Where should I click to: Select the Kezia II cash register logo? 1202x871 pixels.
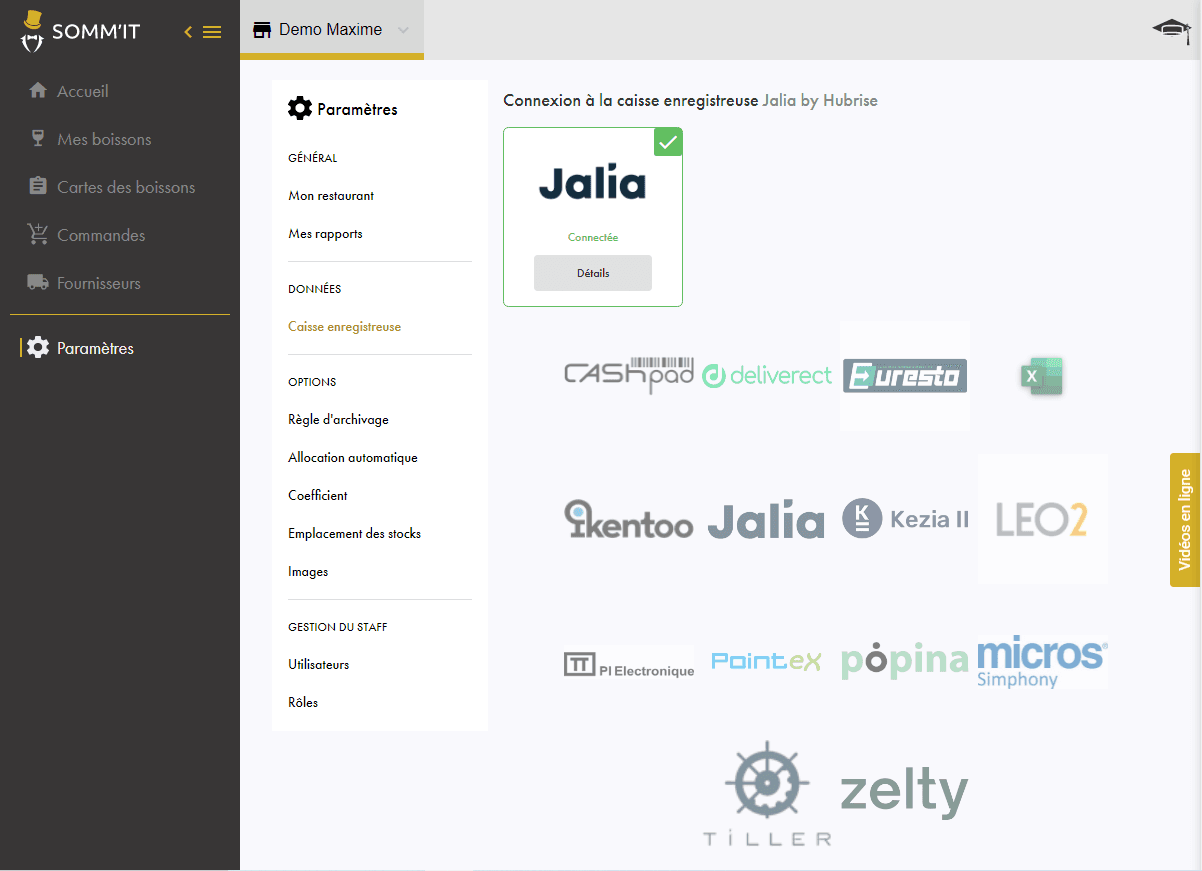[905, 519]
